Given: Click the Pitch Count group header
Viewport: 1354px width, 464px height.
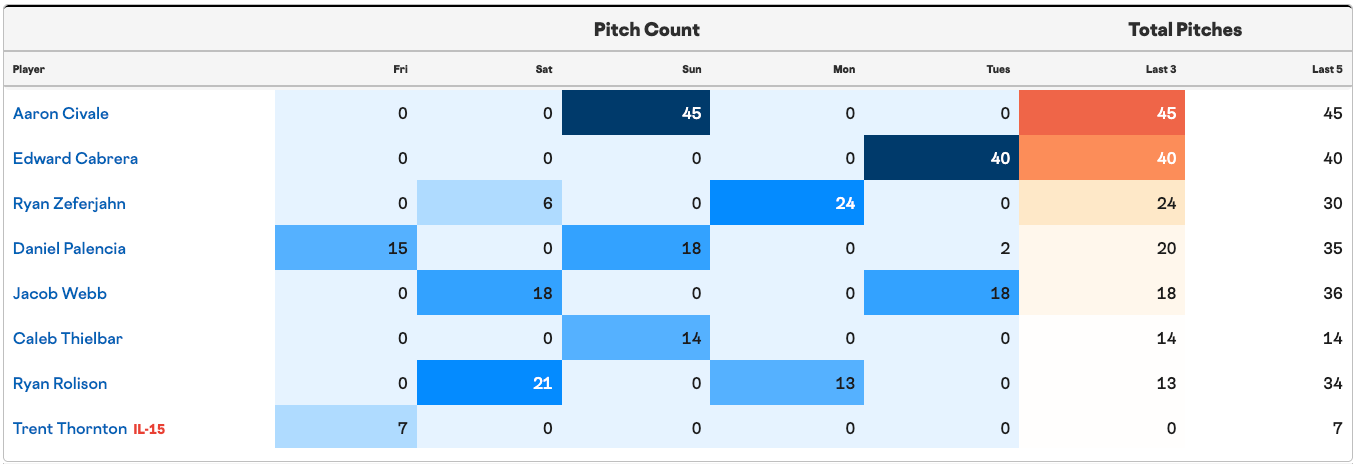Looking at the screenshot, I should point(647,30).
